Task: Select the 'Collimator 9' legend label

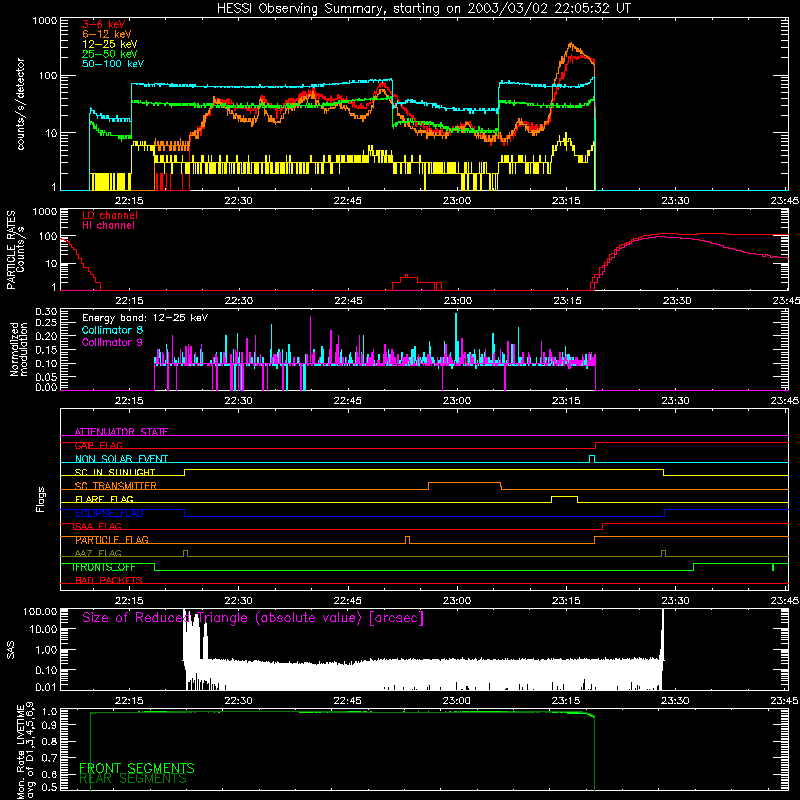Action: click(x=112, y=342)
